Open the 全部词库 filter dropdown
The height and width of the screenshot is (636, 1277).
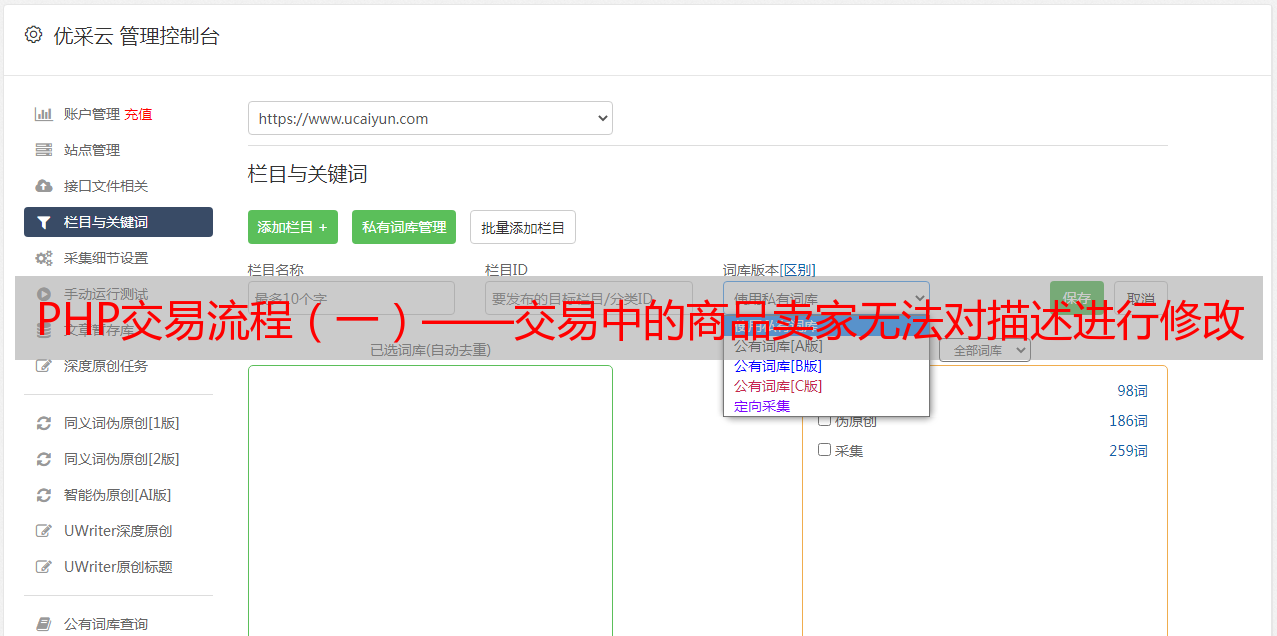[x=985, y=351]
